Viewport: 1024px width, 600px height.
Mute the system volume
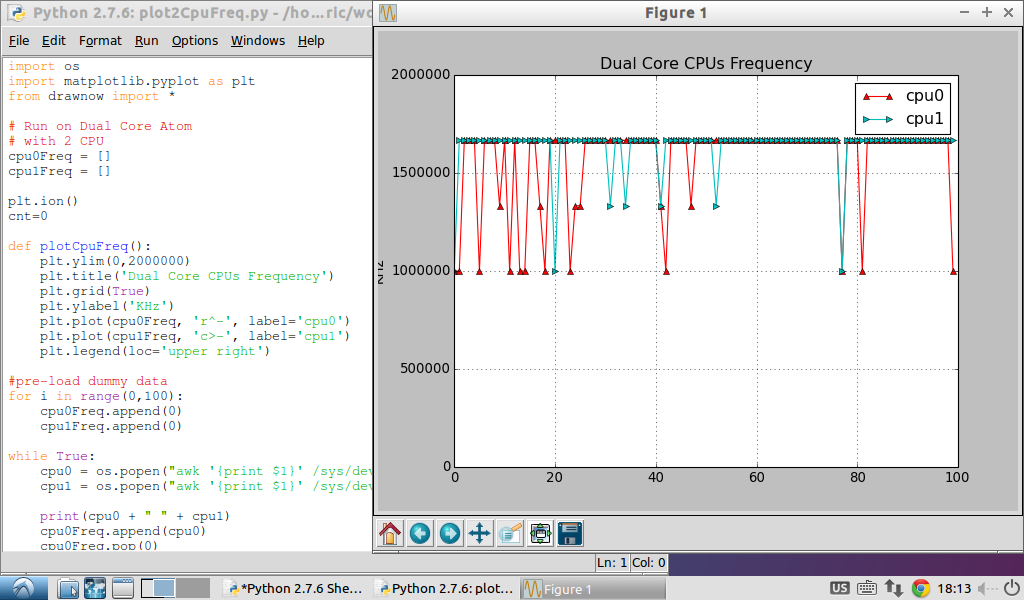985,588
